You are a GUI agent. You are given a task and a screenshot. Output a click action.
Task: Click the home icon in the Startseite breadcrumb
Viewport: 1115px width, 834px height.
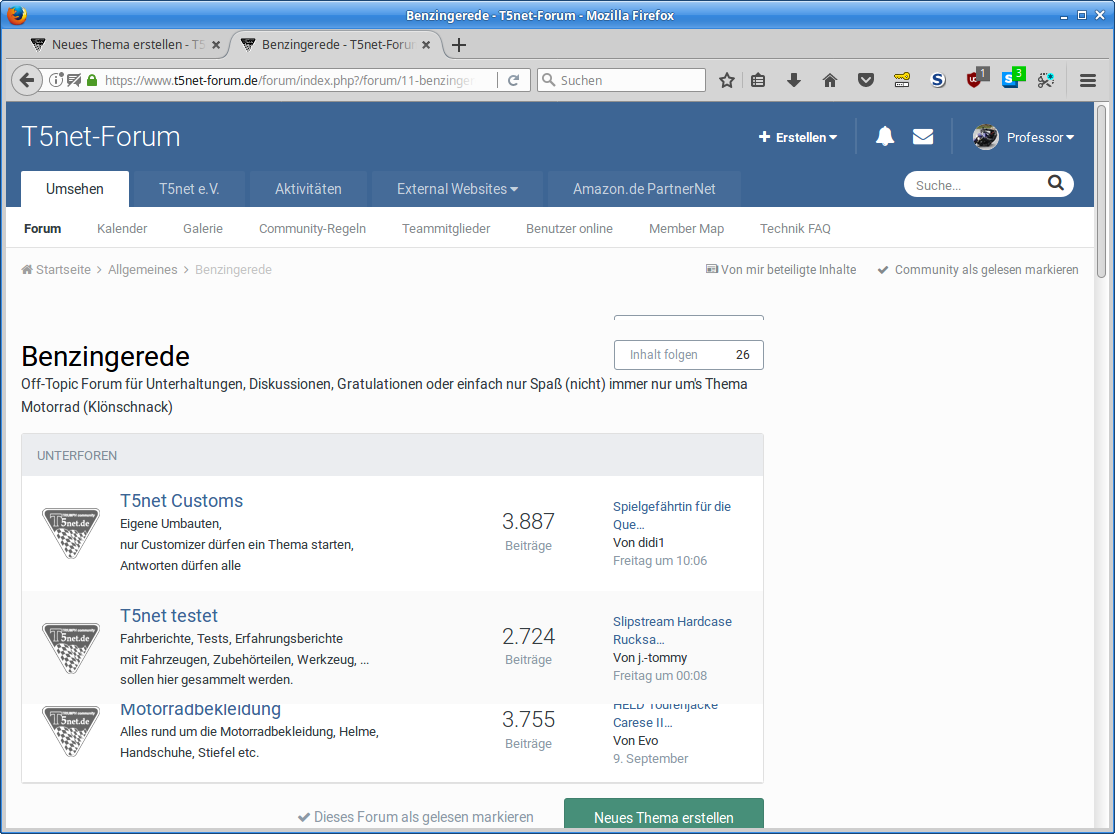[27, 269]
